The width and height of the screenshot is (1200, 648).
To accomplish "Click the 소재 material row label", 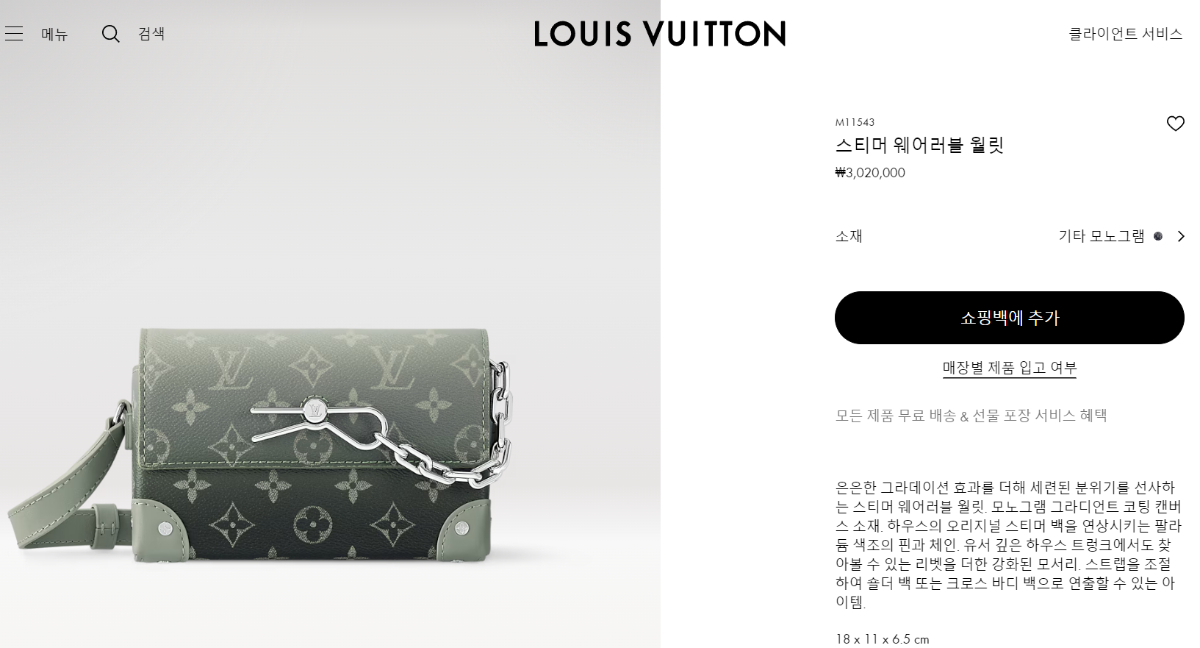I will [x=849, y=236].
